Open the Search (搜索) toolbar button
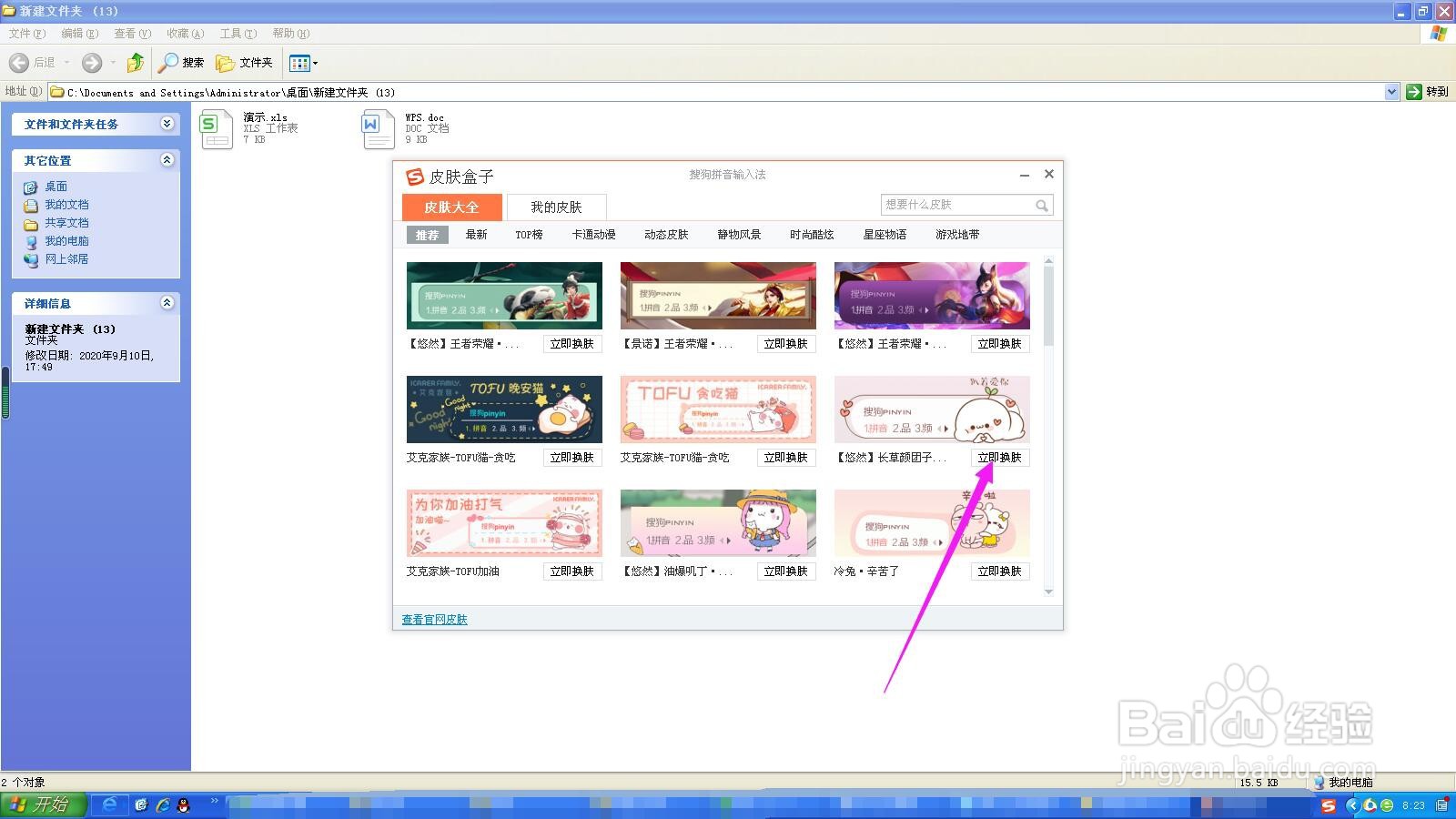The image size is (1456, 819). click(181, 63)
